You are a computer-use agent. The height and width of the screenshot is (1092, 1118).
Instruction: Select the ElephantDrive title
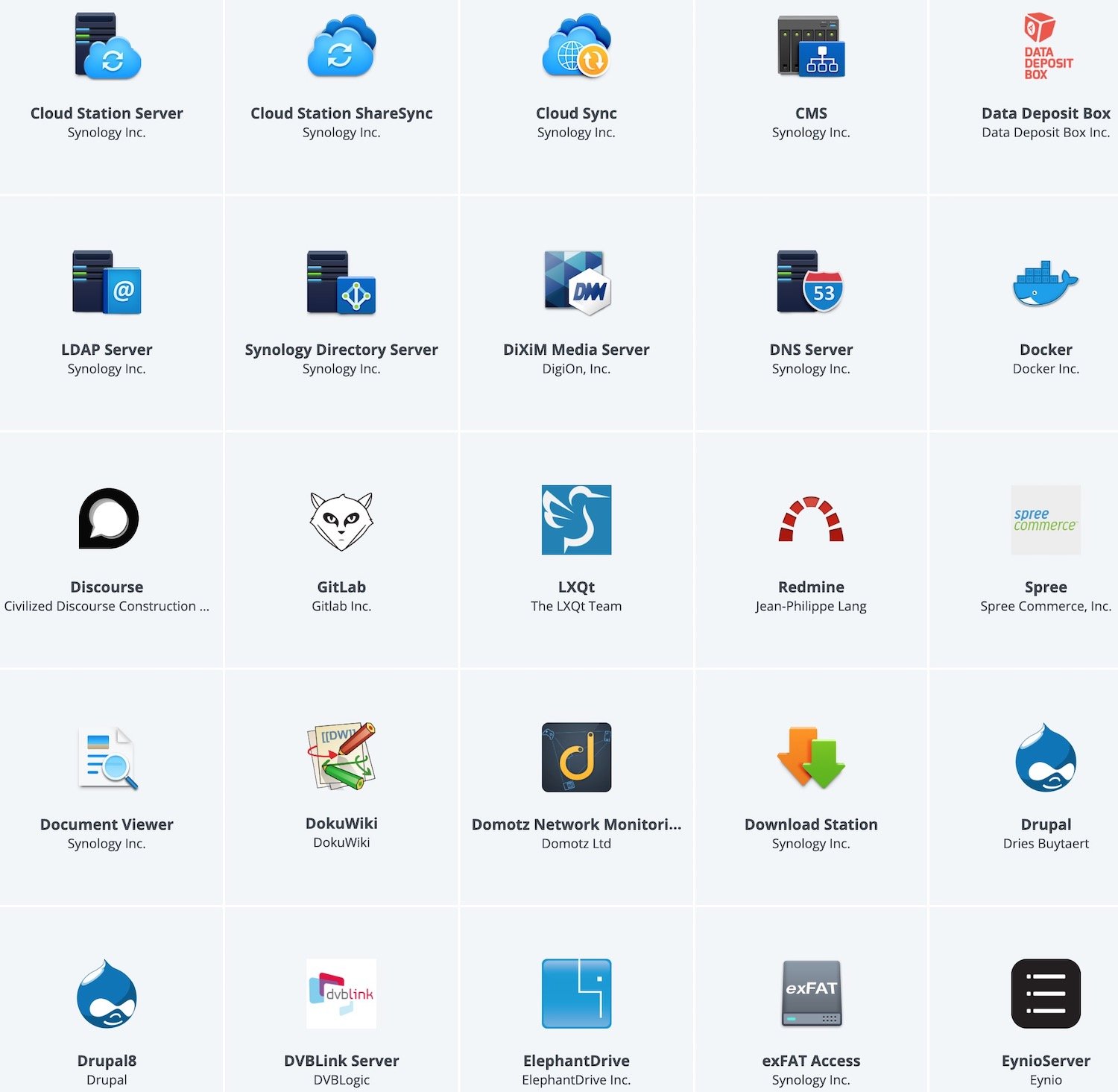[576, 1061]
